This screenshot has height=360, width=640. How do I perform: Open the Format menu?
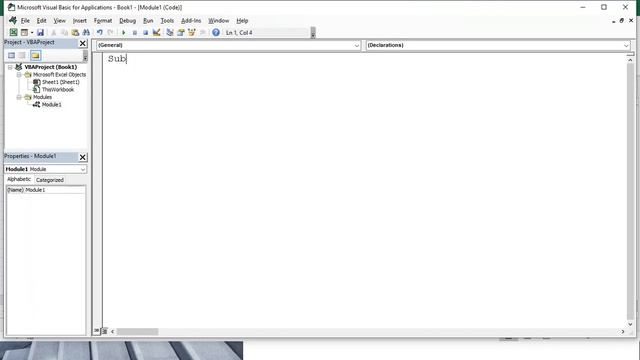pyautogui.click(x=103, y=20)
